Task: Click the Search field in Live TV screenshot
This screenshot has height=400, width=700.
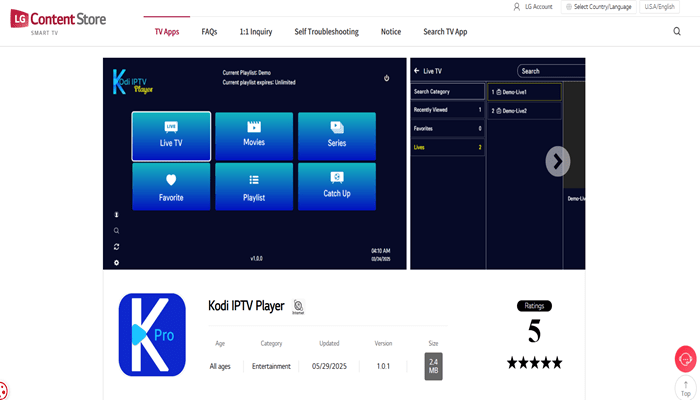Action: click(x=551, y=71)
